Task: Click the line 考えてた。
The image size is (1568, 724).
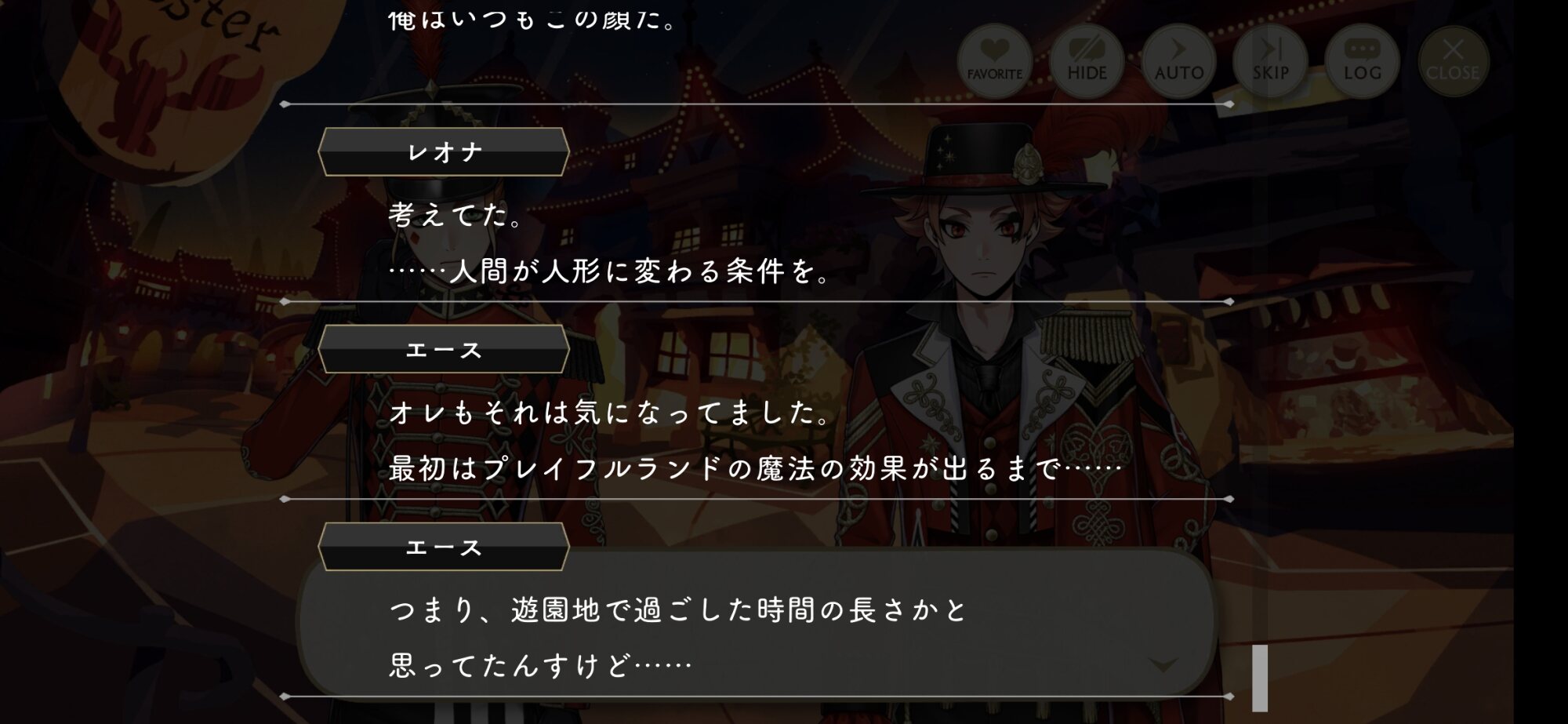Action: click(x=456, y=215)
